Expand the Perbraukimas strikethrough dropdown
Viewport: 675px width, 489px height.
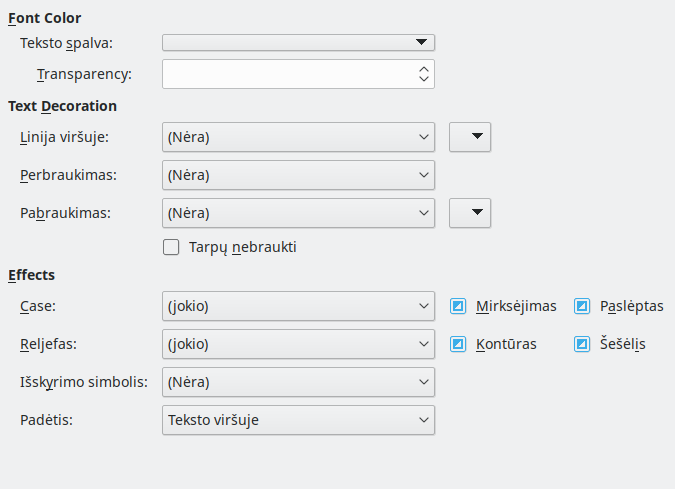pos(298,175)
